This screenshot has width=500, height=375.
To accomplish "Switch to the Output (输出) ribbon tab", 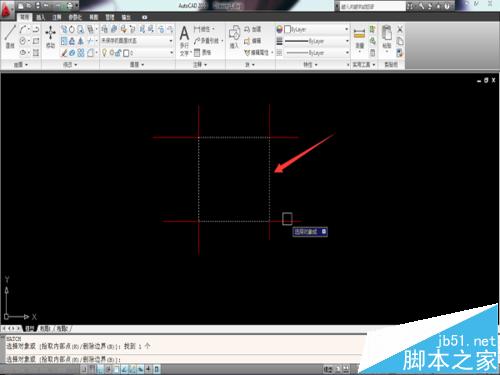I will 126,17.
